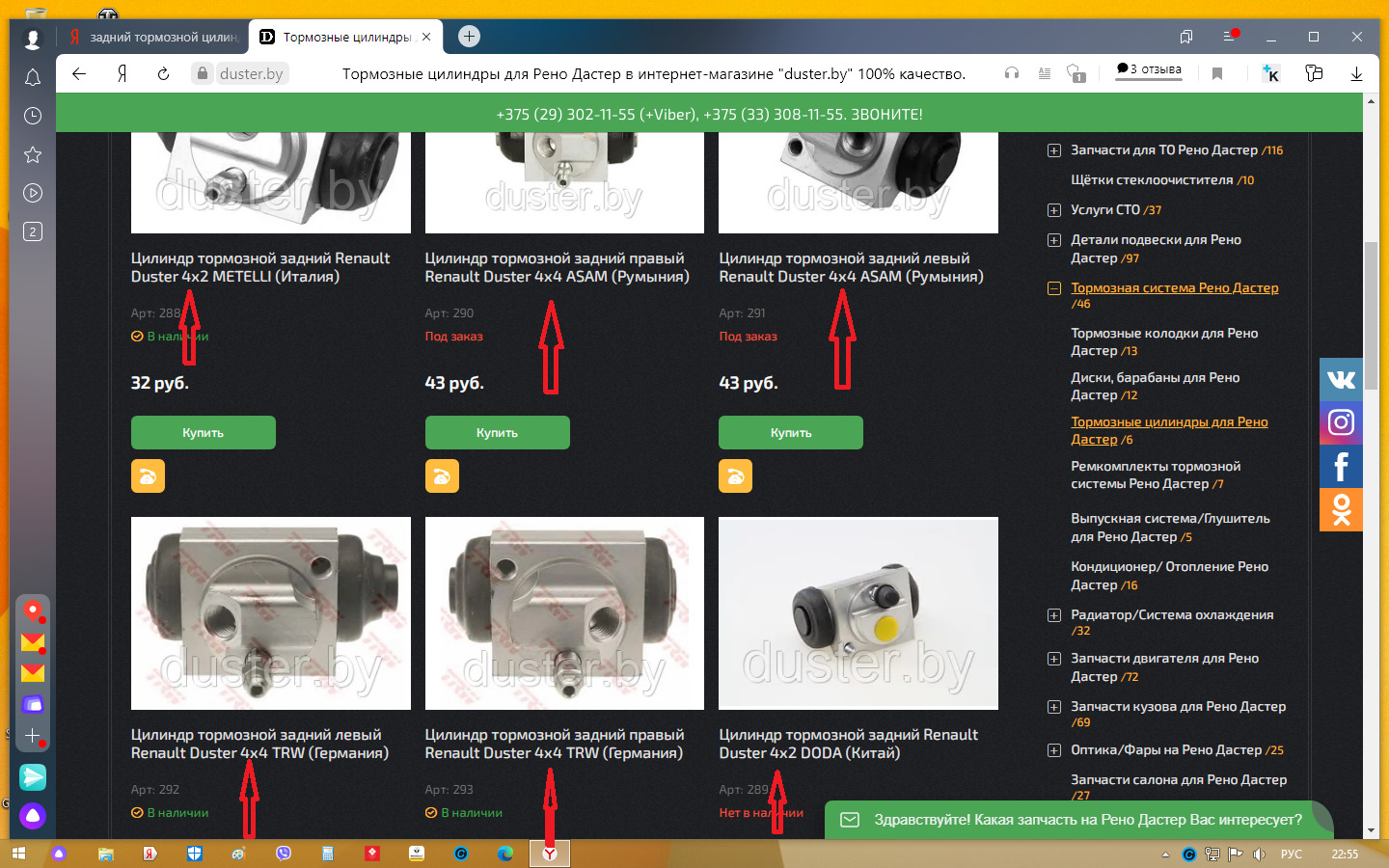Open the browser menu with red dot
This screenshot has width=1389, height=868.
tap(1230, 36)
